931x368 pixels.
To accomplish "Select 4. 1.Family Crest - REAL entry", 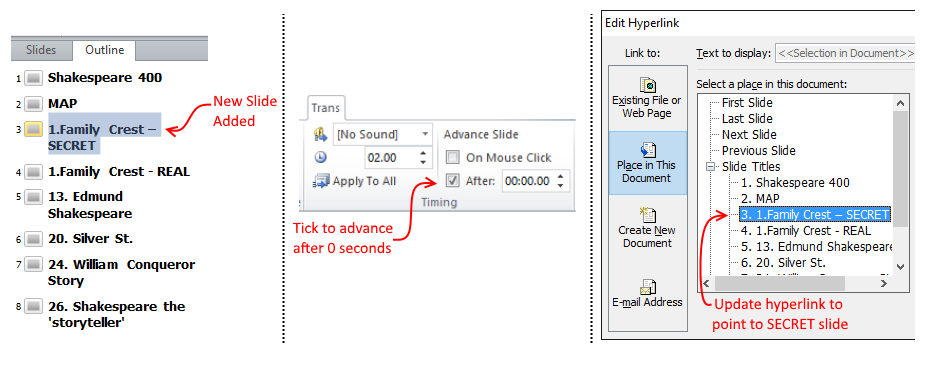I will tap(805, 231).
